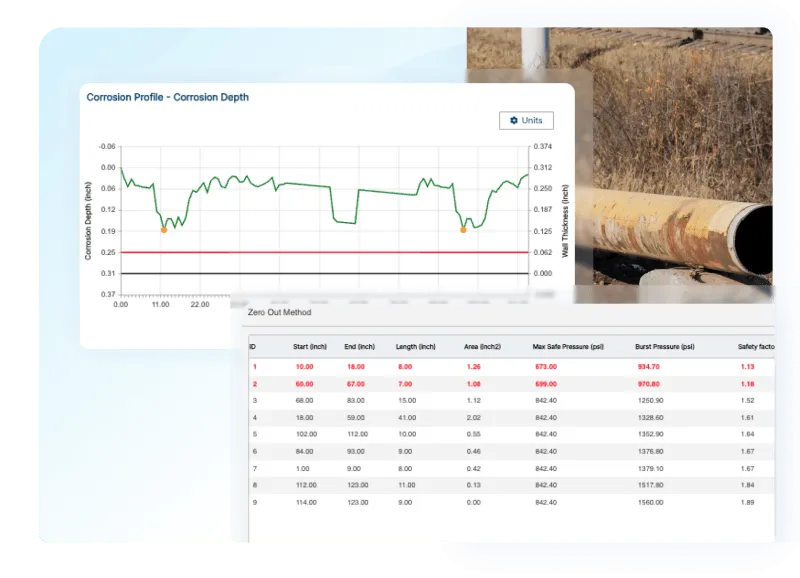Image resolution: width=800 pixels, height=578 pixels.
Task: Click the 0.374 wall thickness tick label
Action: coord(543,146)
